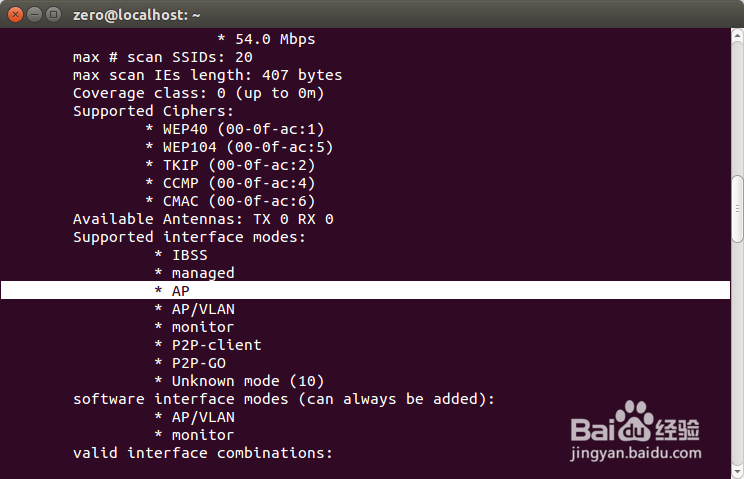Screen dimensions: 744x479
Task: Select the highlighted AP mode line
Action: 180,291
